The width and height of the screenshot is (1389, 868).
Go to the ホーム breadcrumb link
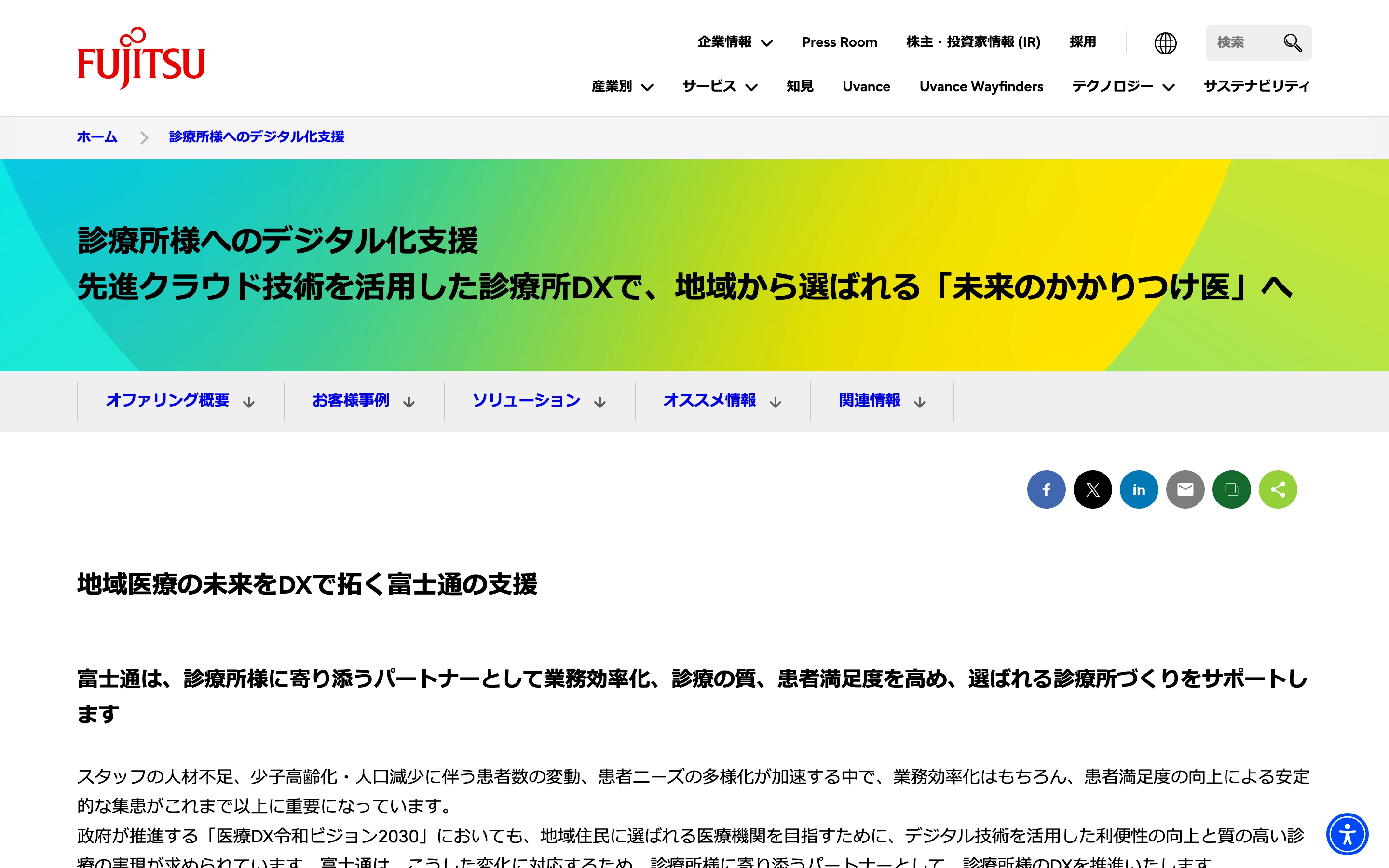click(97, 137)
